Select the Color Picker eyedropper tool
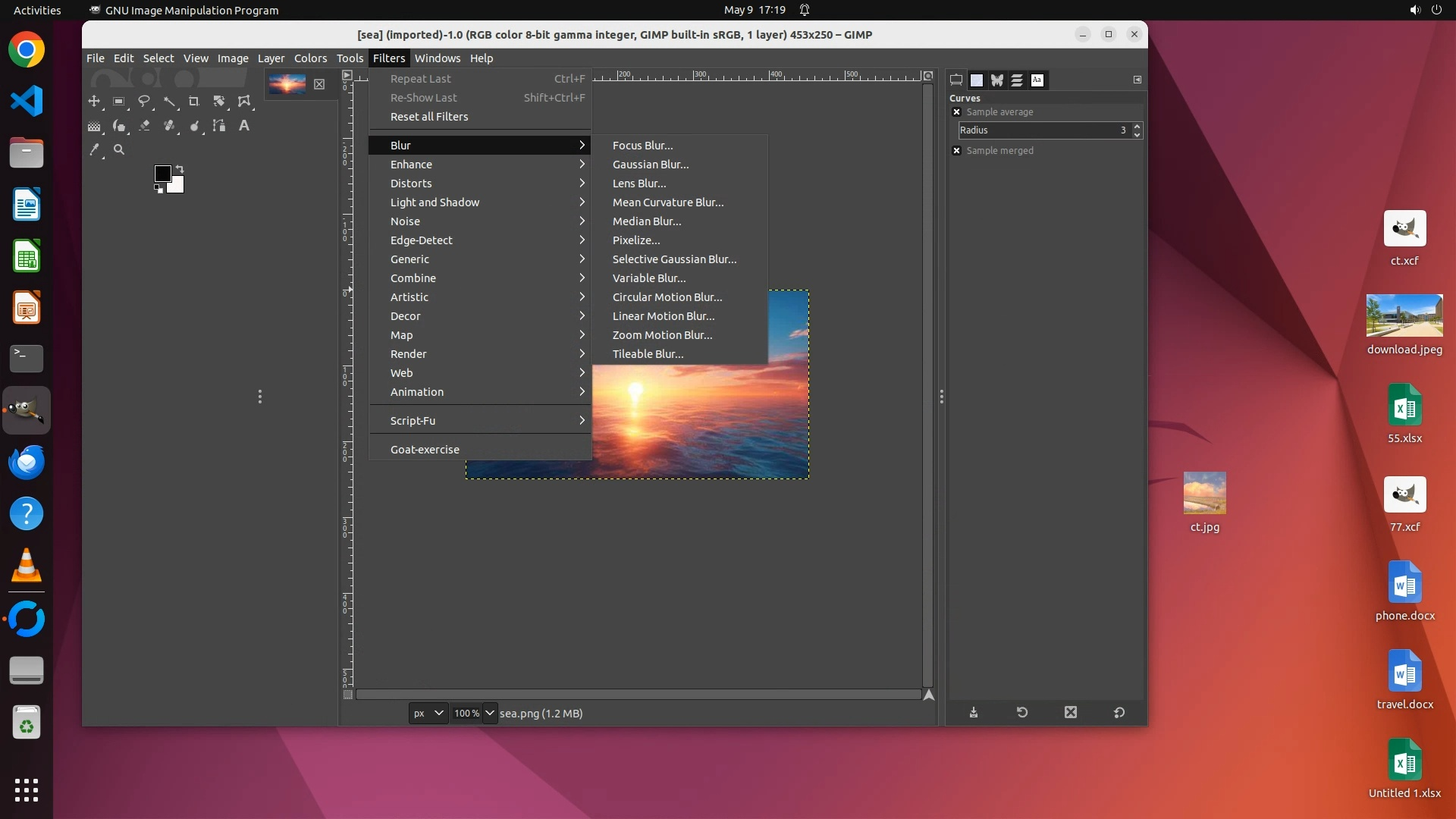The width and height of the screenshot is (1456, 819). tap(94, 150)
